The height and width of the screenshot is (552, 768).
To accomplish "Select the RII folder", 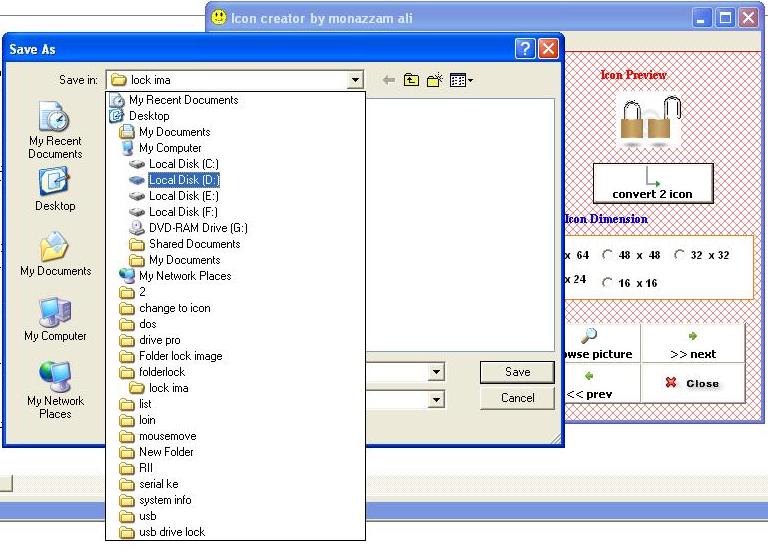I will [x=236, y=468].
